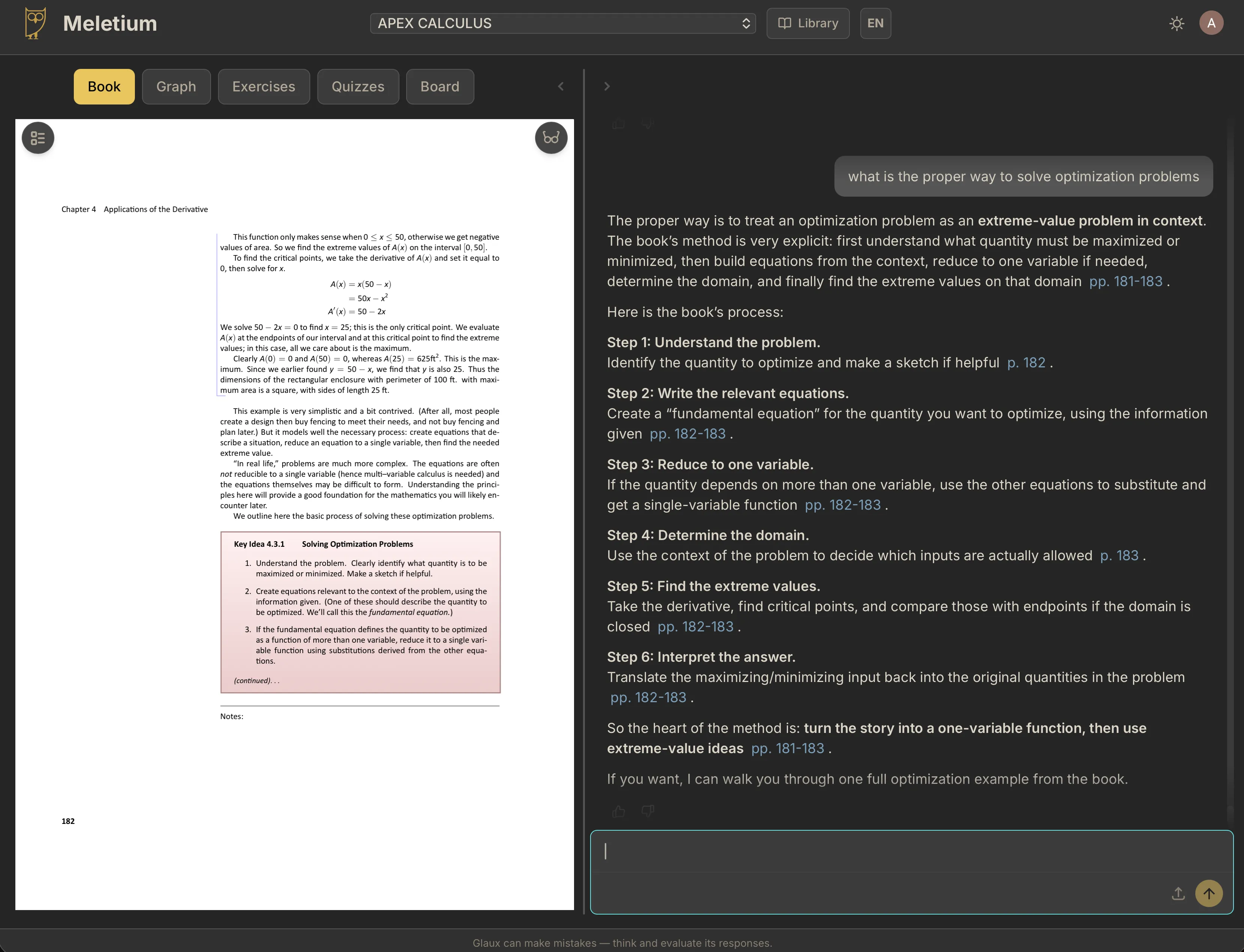This screenshot has height=952, width=1244.
Task: Open pp. 182-183 citation in Step 2
Action: [x=688, y=434]
